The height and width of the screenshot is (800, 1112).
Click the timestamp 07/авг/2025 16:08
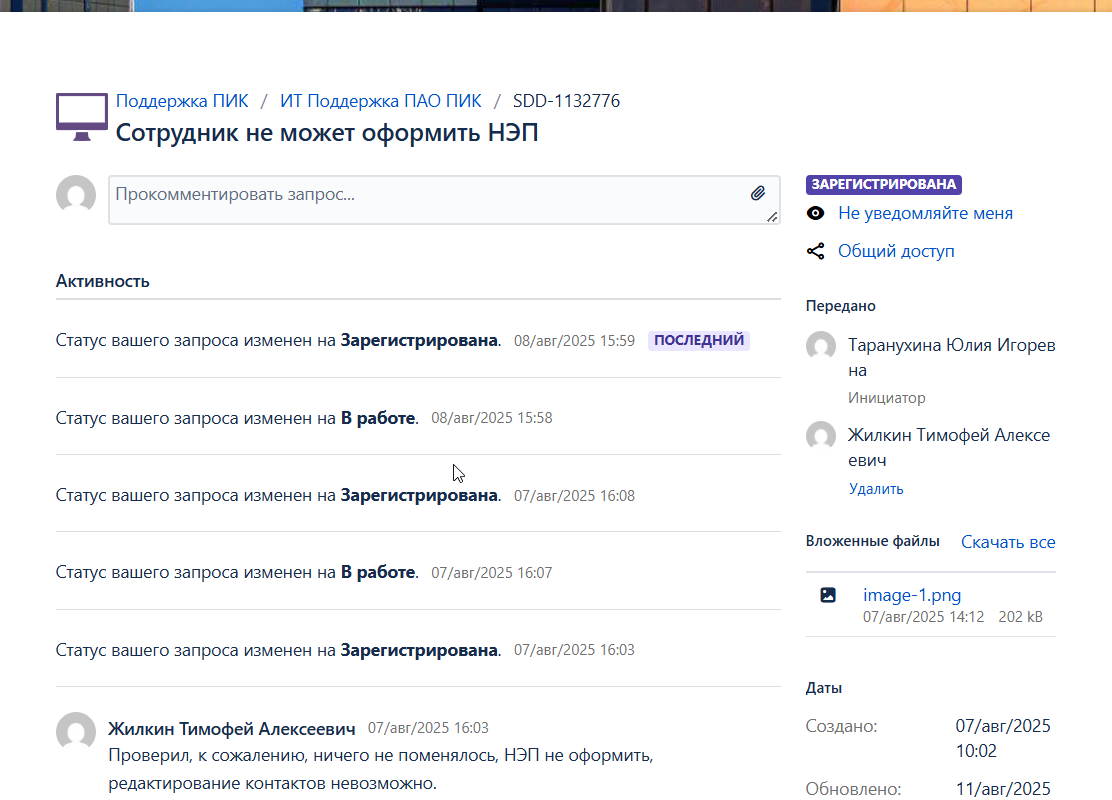(574, 496)
